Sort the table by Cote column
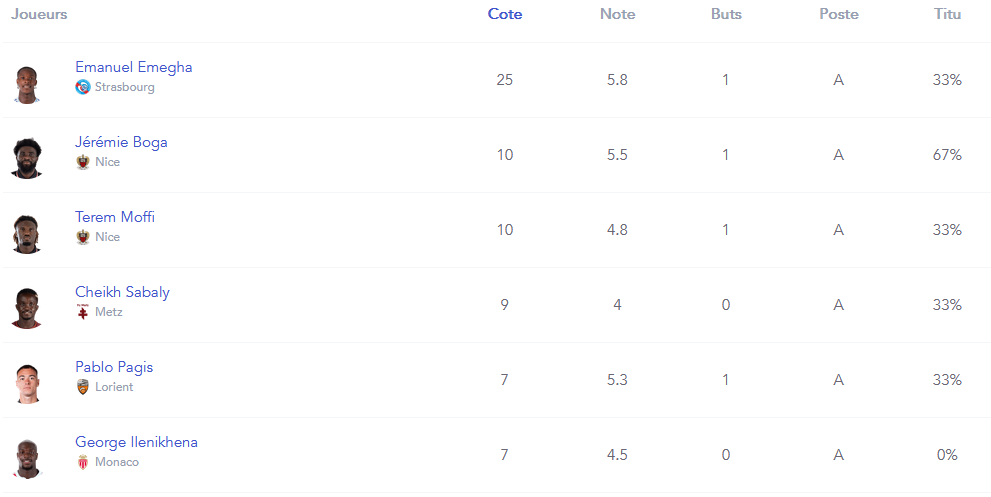The width and height of the screenshot is (991, 497). [x=505, y=14]
